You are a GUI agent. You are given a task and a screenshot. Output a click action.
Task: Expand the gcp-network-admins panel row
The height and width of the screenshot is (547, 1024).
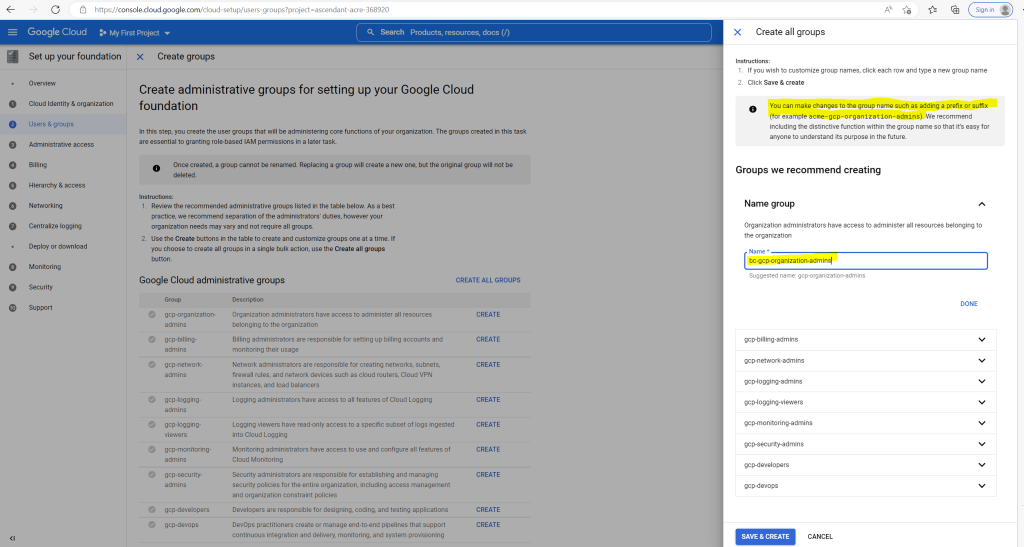865,360
